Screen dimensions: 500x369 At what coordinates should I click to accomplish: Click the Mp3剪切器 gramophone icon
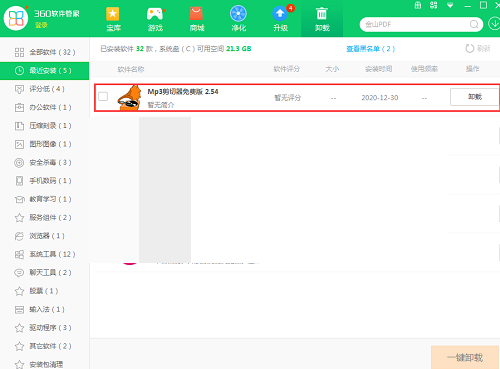click(130, 98)
